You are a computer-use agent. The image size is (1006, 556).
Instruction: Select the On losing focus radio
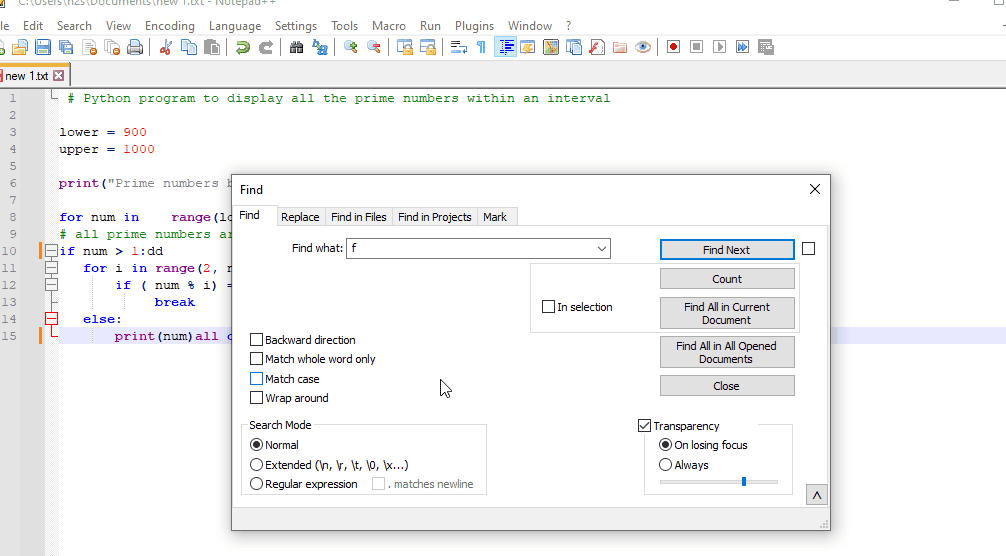665,445
